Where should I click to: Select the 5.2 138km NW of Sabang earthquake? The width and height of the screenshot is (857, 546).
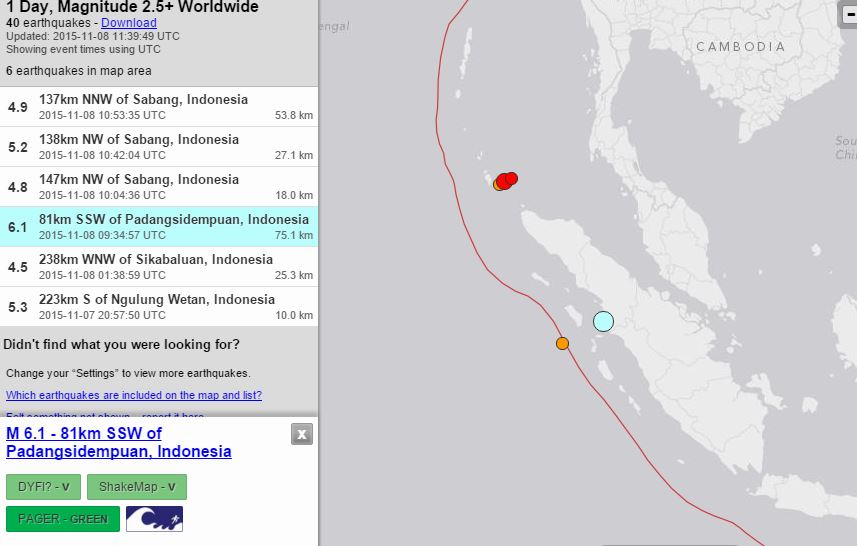159,146
